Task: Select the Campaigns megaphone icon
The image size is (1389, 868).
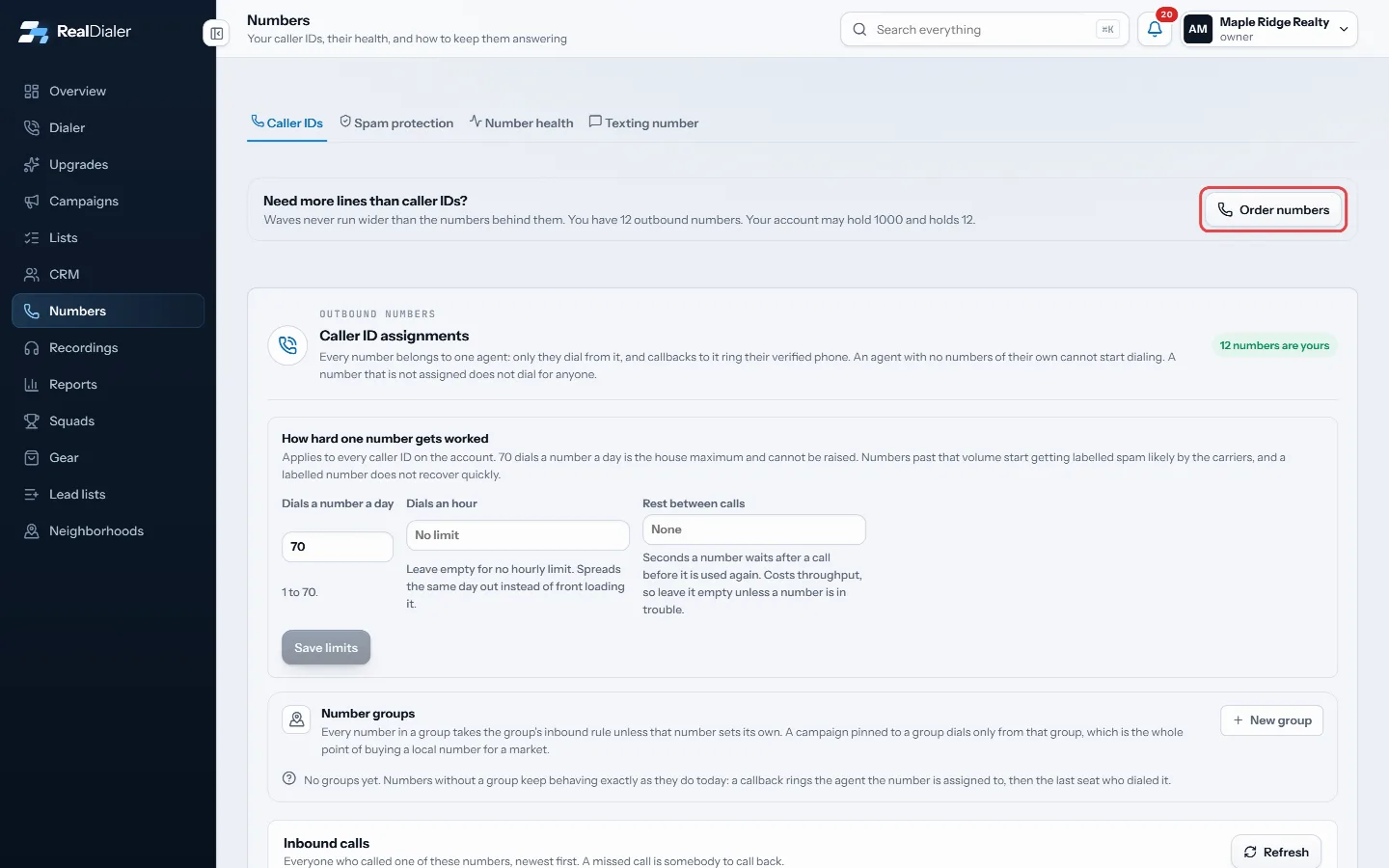Action: click(32, 201)
